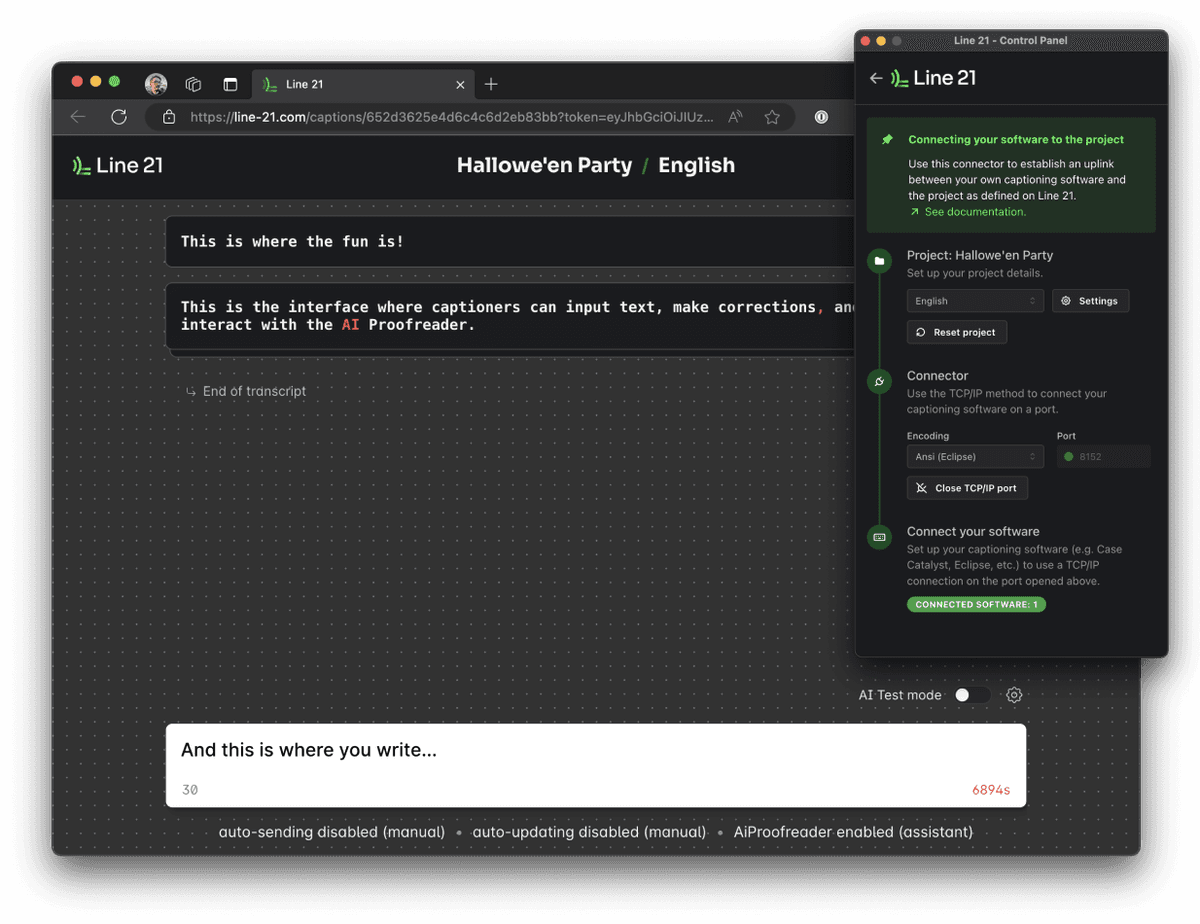The height and width of the screenshot is (924, 1200).
Task: Click the back arrow in the Control Panel header
Action: coord(876,77)
